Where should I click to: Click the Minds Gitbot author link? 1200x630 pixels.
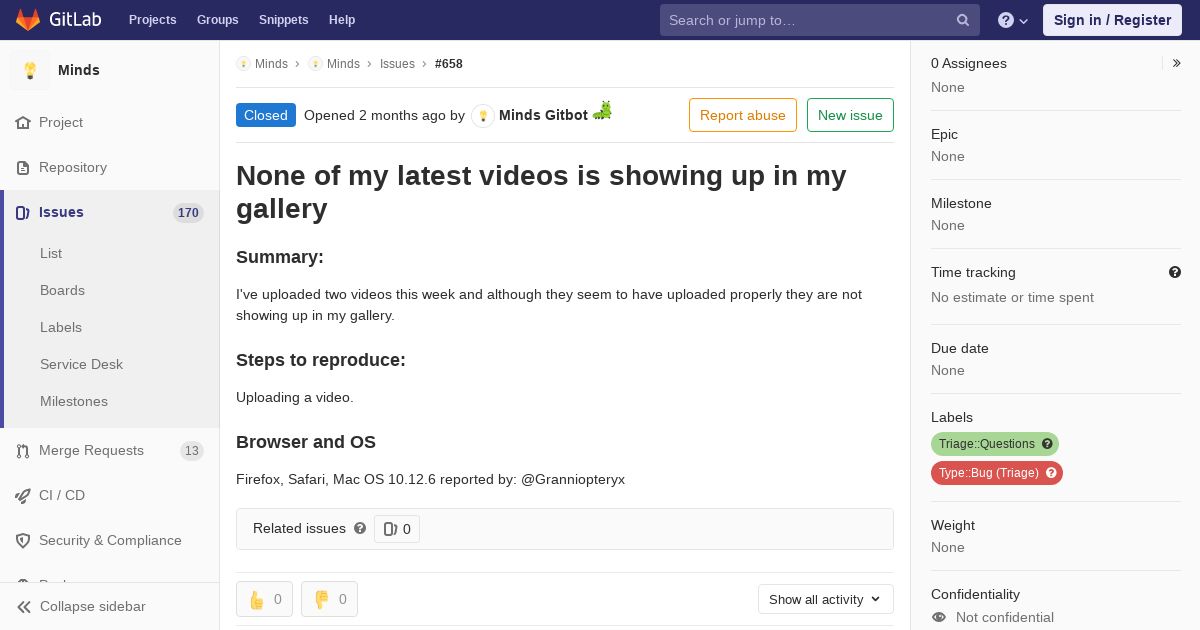543,115
